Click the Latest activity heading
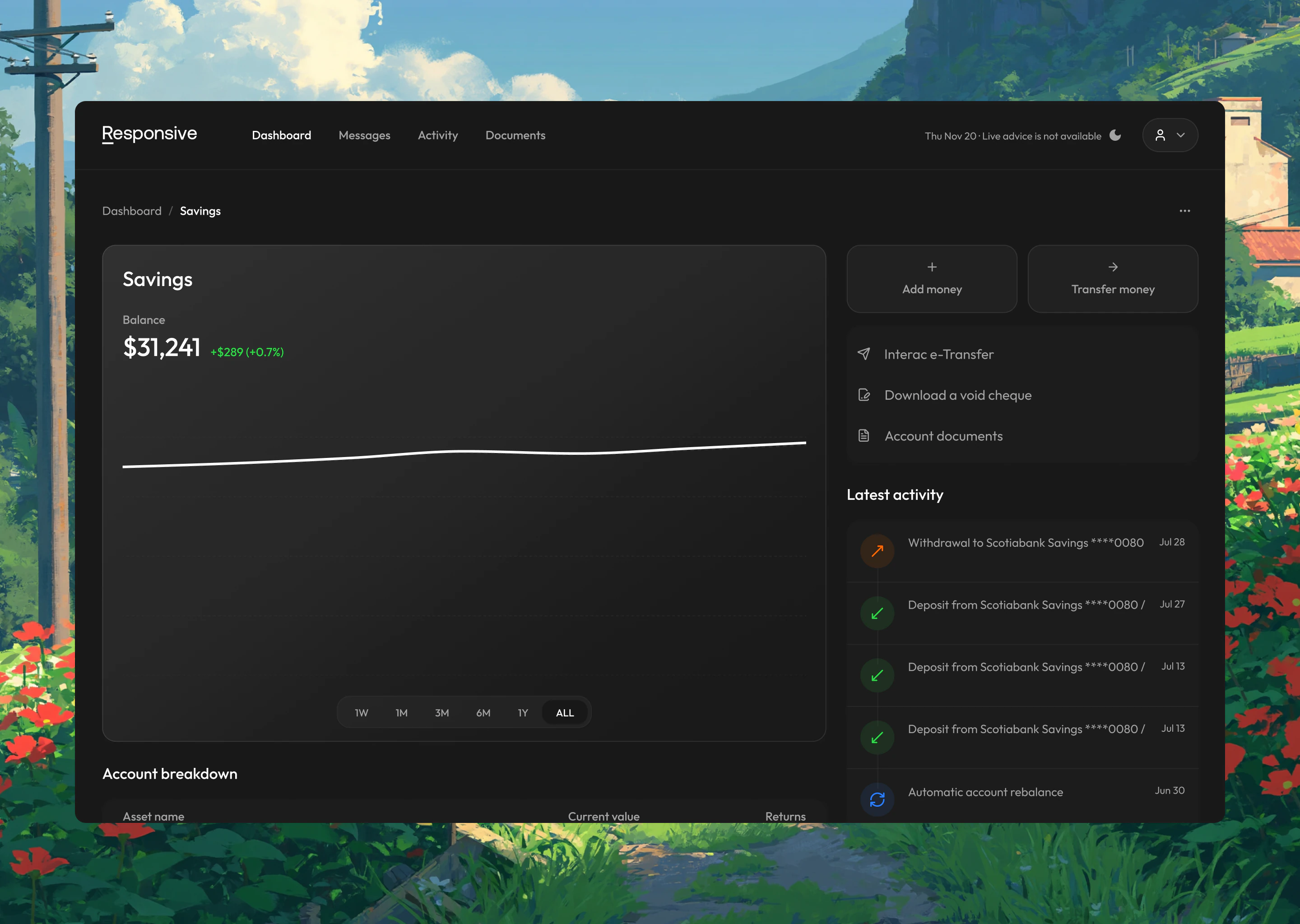 tap(895, 495)
